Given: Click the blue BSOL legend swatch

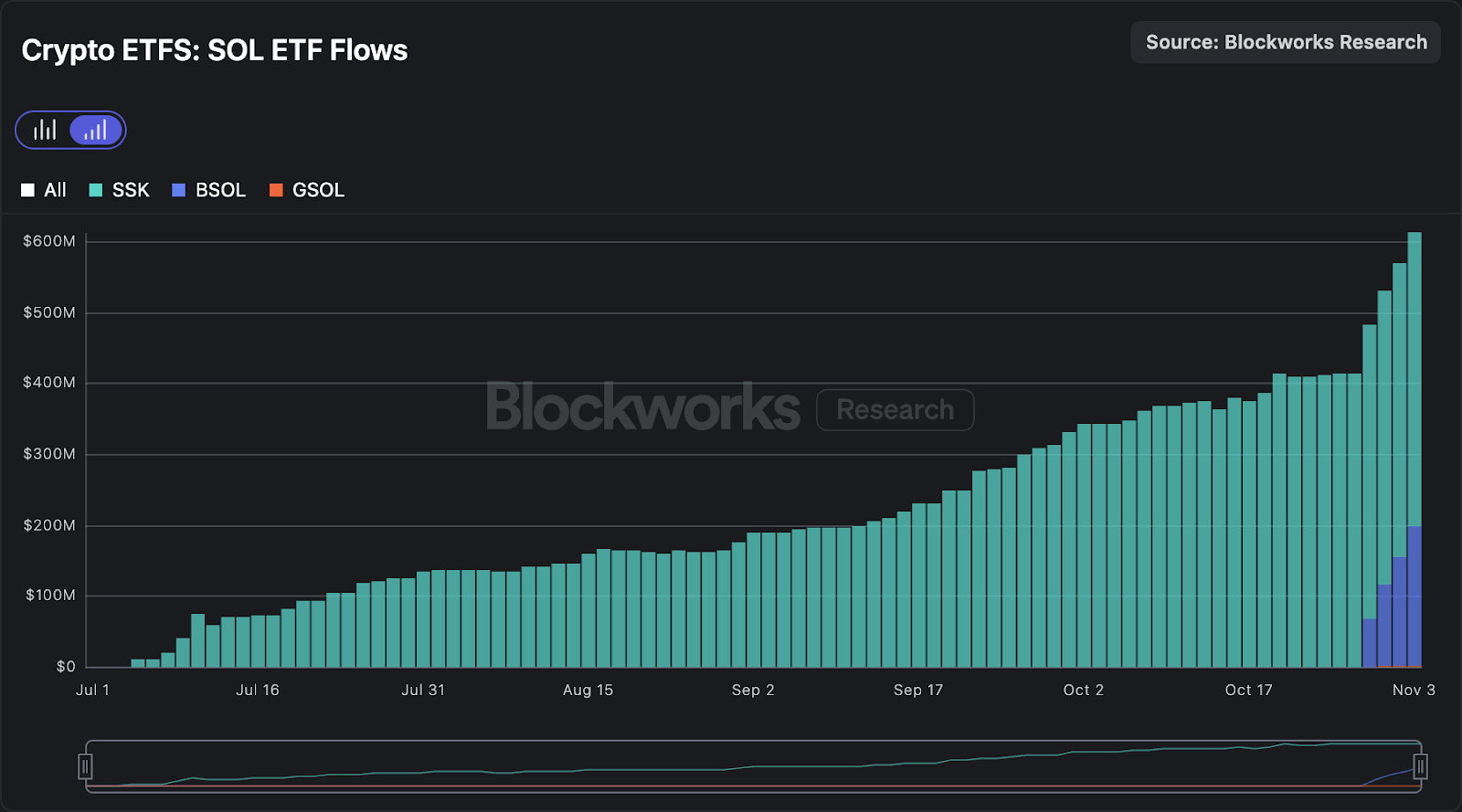Looking at the screenshot, I should tap(178, 190).
